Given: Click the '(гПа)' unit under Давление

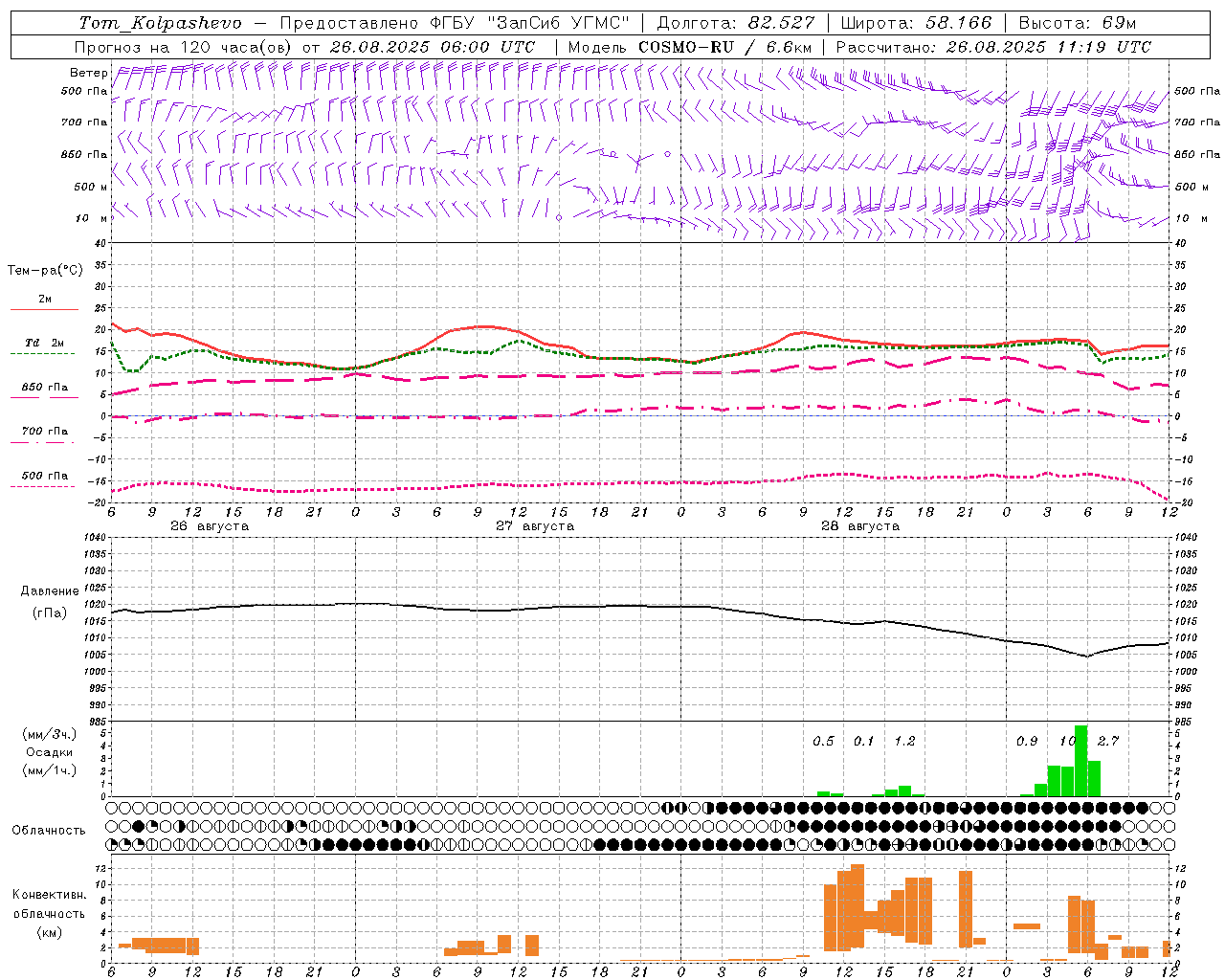Looking at the screenshot, I should point(50,612).
